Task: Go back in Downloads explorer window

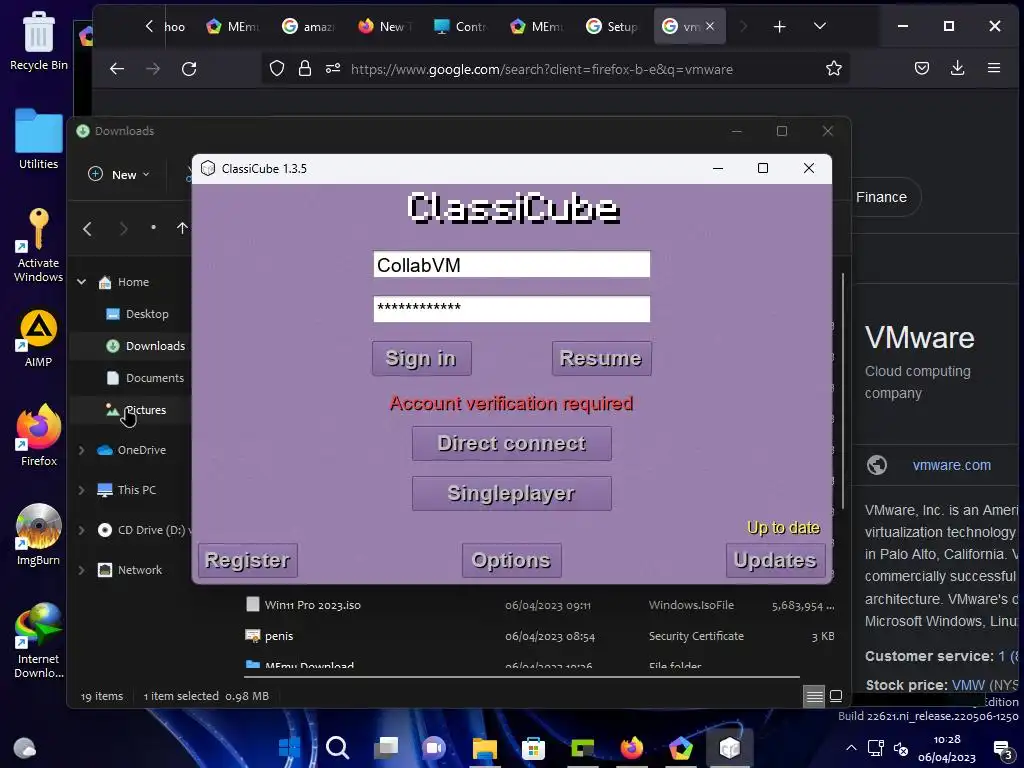Action: 88,228
